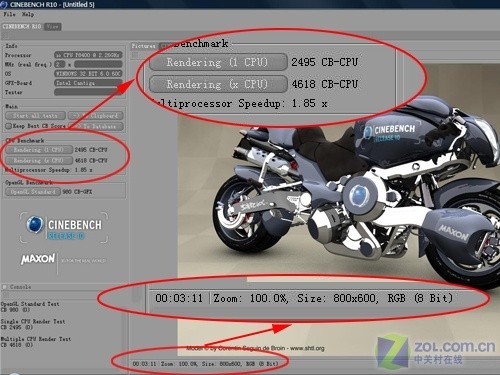The width and height of the screenshot is (500, 375).
Task: Click the OS info field
Action: [88, 74]
